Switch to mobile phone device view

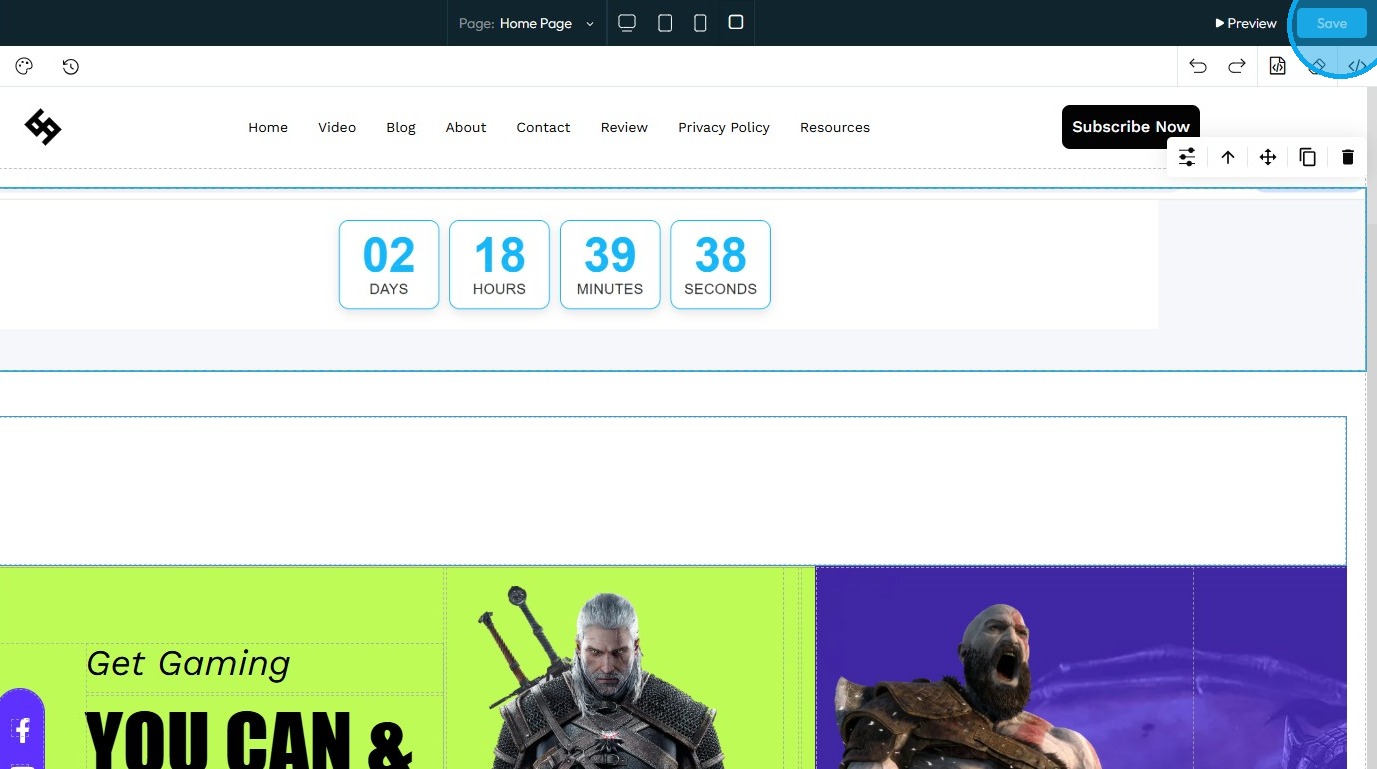pos(700,23)
